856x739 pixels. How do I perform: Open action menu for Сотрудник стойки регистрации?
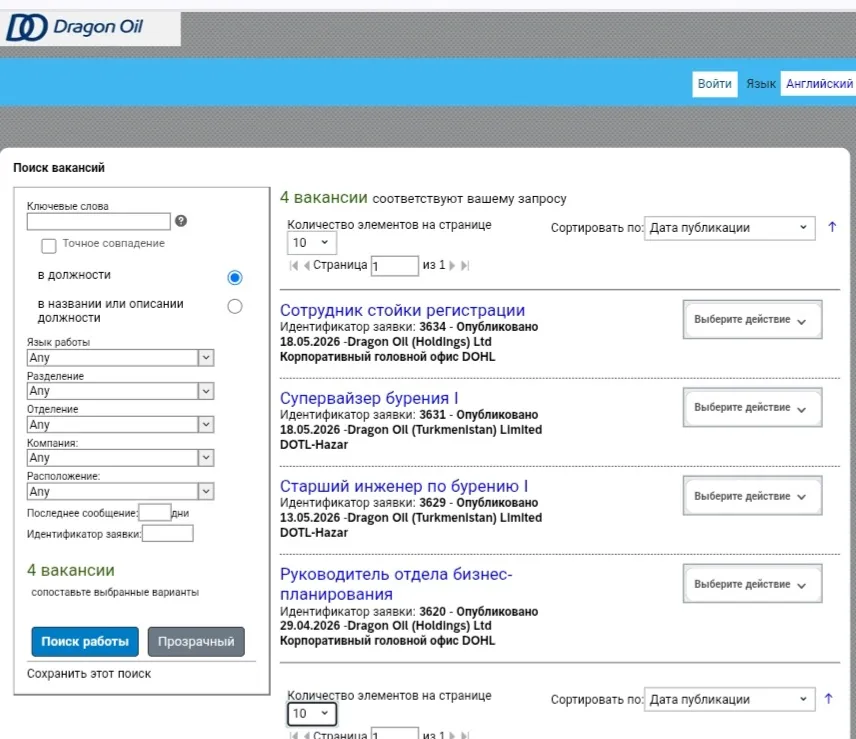752,319
